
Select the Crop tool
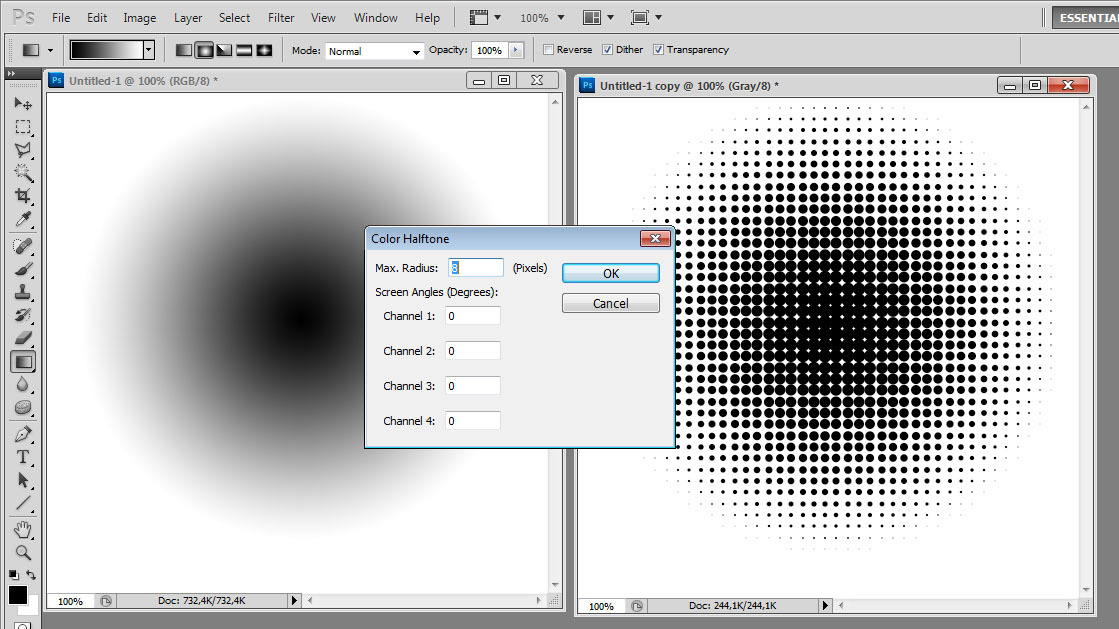(23, 196)
